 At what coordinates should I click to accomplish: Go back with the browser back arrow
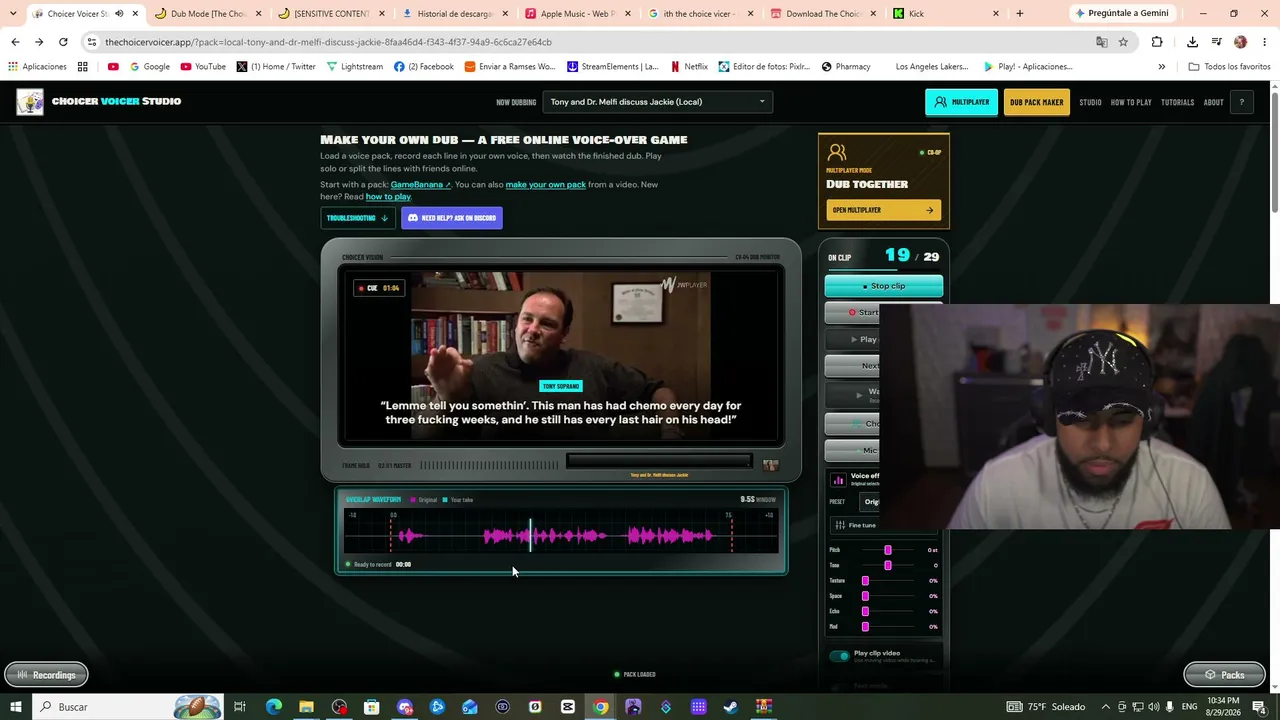click(x=15, y=42)
